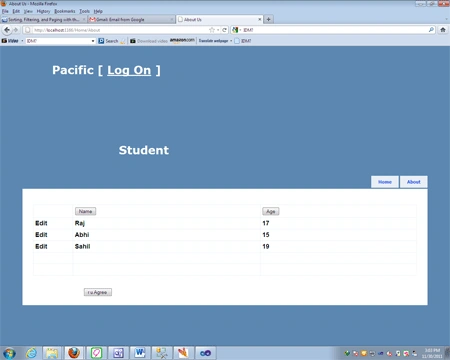
Task: Click the Student heading text
Action: click(144, 150)
